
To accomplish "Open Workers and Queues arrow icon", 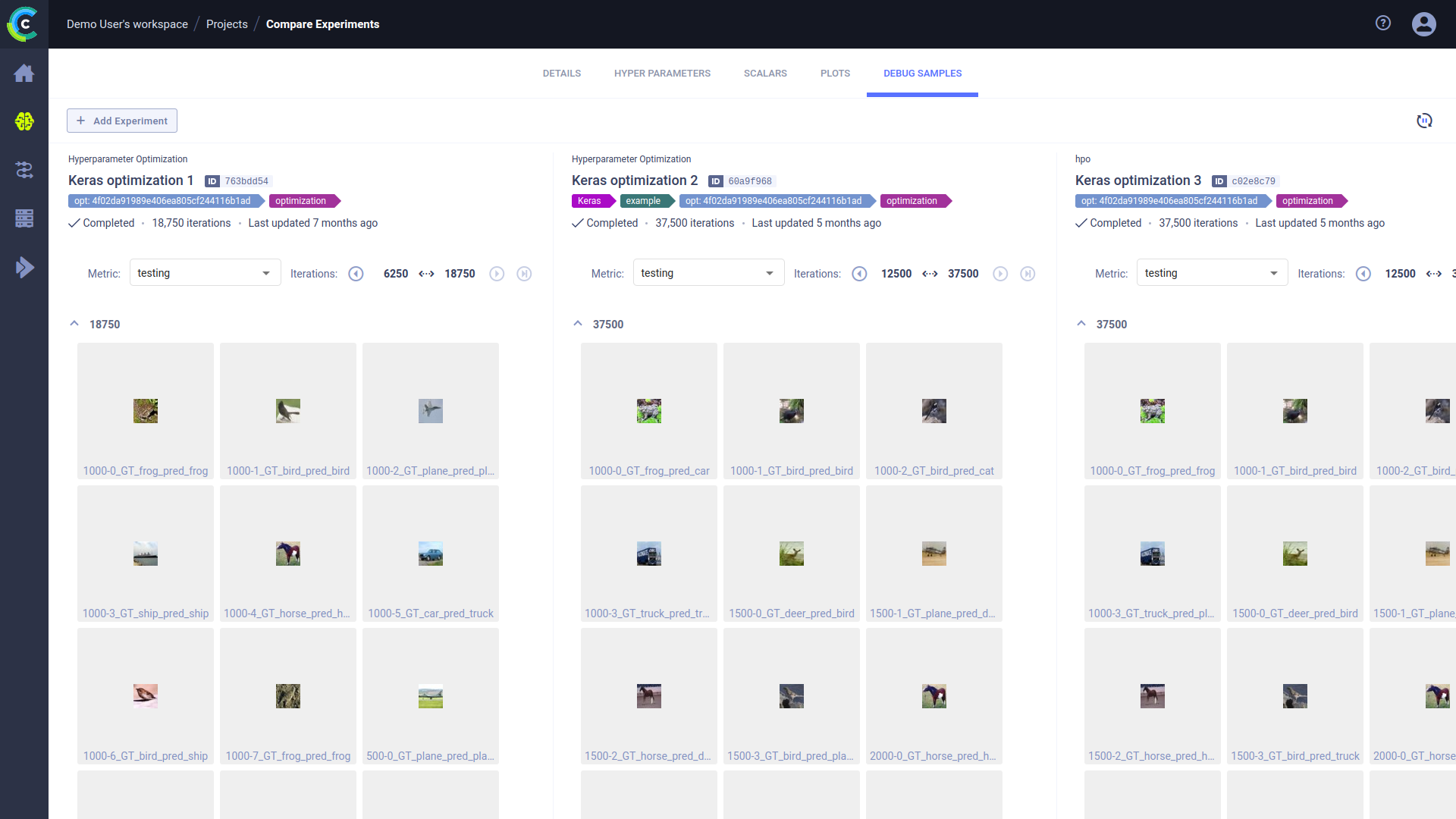I will 24,267.
